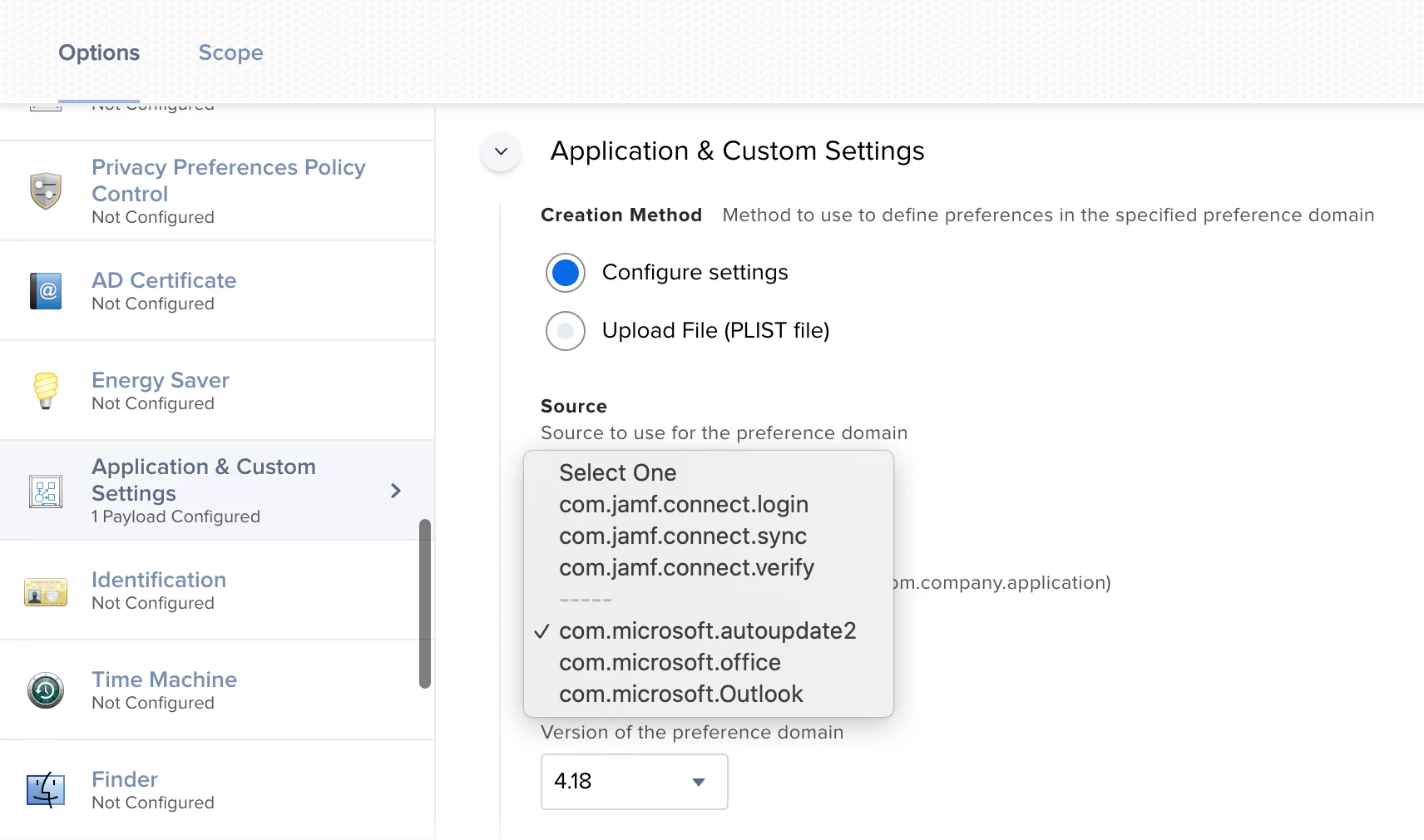Image resolution: width=1424 pixels, height=840 pixels.
Task: Click 'Source to use for the preference domain'
Action: [x=724, y=433]
